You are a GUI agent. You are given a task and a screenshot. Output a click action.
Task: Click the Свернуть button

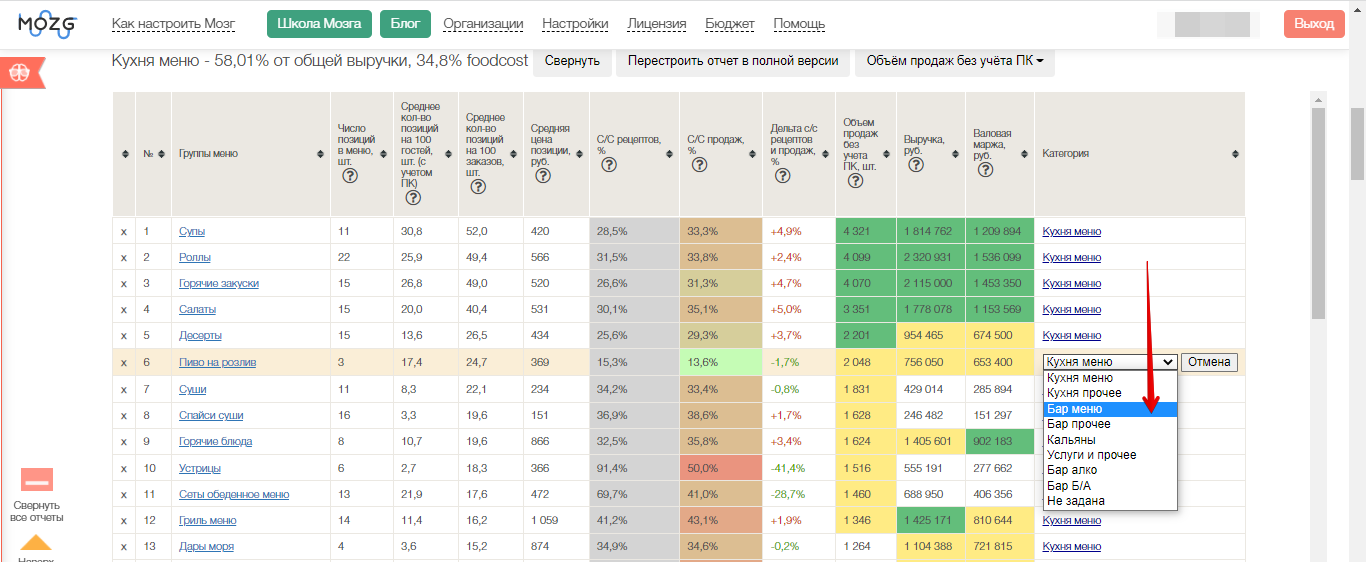tap(572, 61)
